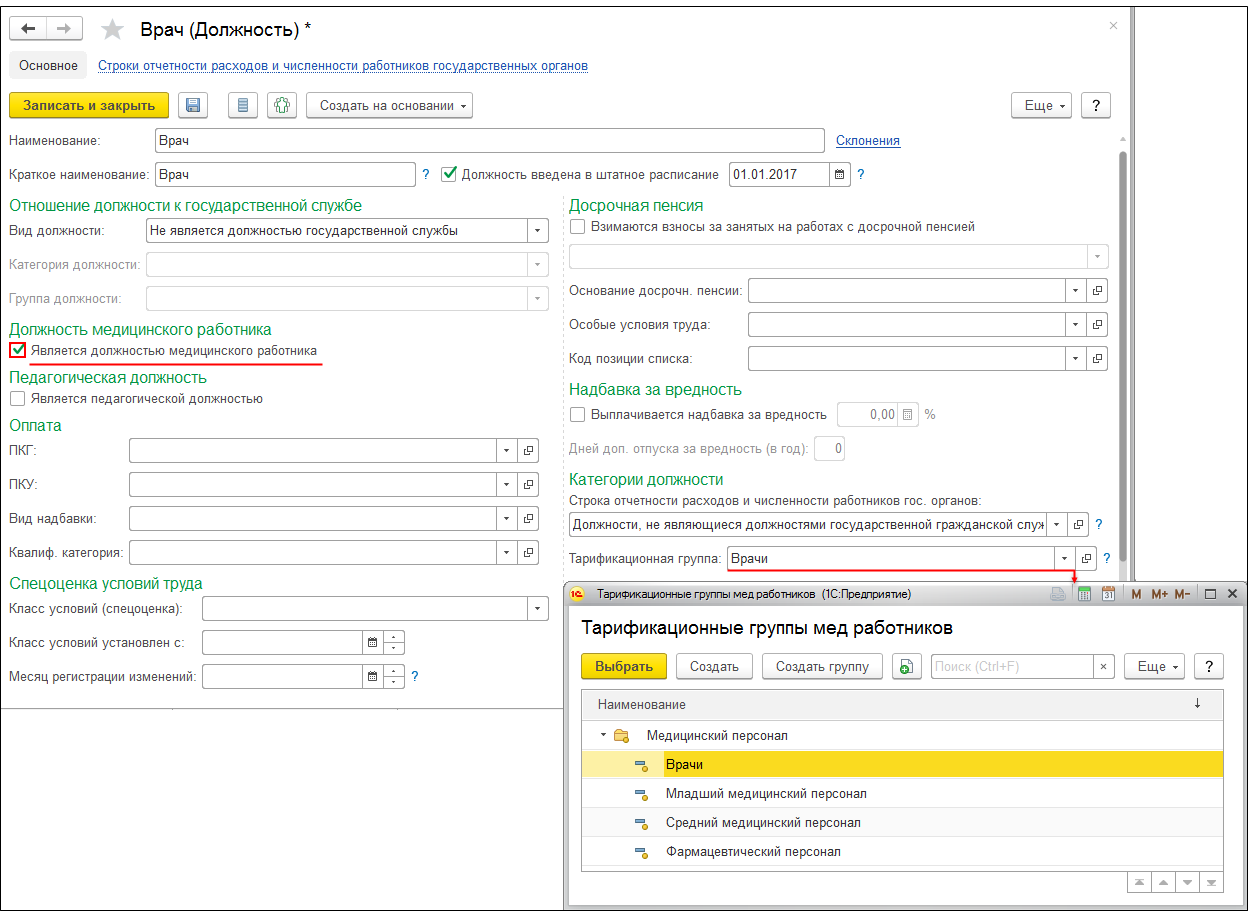The width and height of the screenshot is (1248, 911).
Task: Open the ПКГ field's linked item
Action: (529, 450)
